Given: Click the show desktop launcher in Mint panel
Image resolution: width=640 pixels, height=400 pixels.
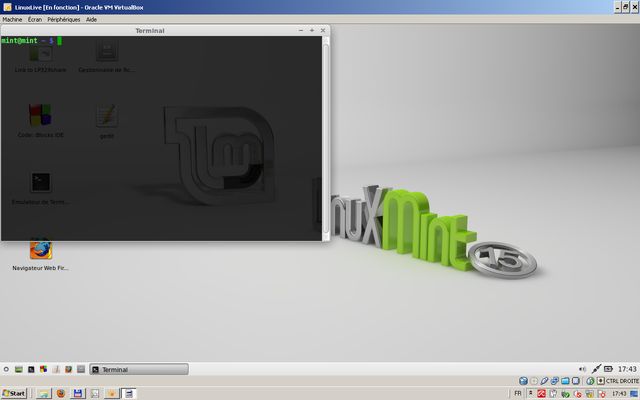Looking at the screenshot, I should tap(18, 369).
